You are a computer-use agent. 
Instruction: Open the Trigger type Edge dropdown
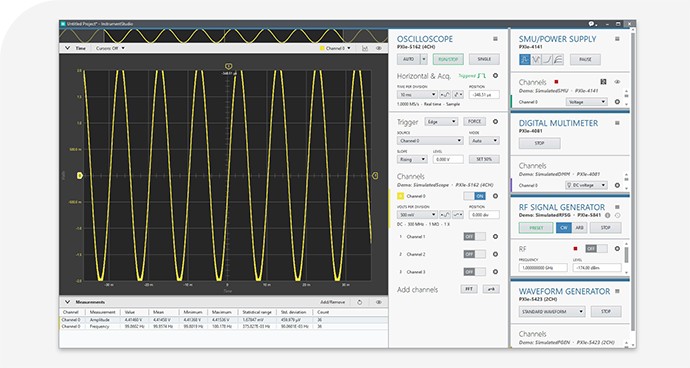point(441,121)
